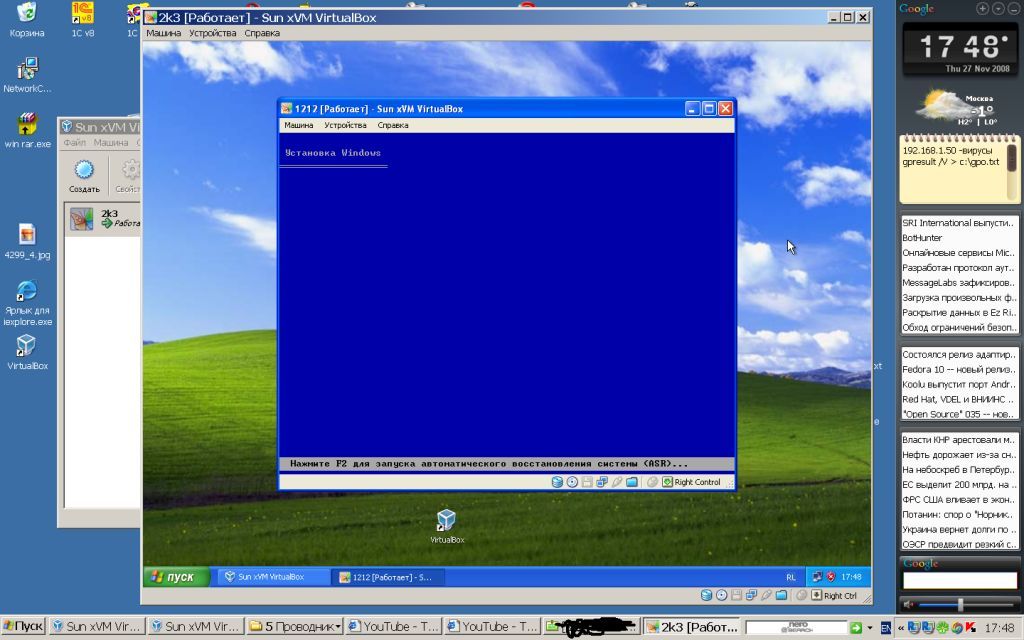
Task: Click EN language indicator in host taskbar
Action: point(886,628)
